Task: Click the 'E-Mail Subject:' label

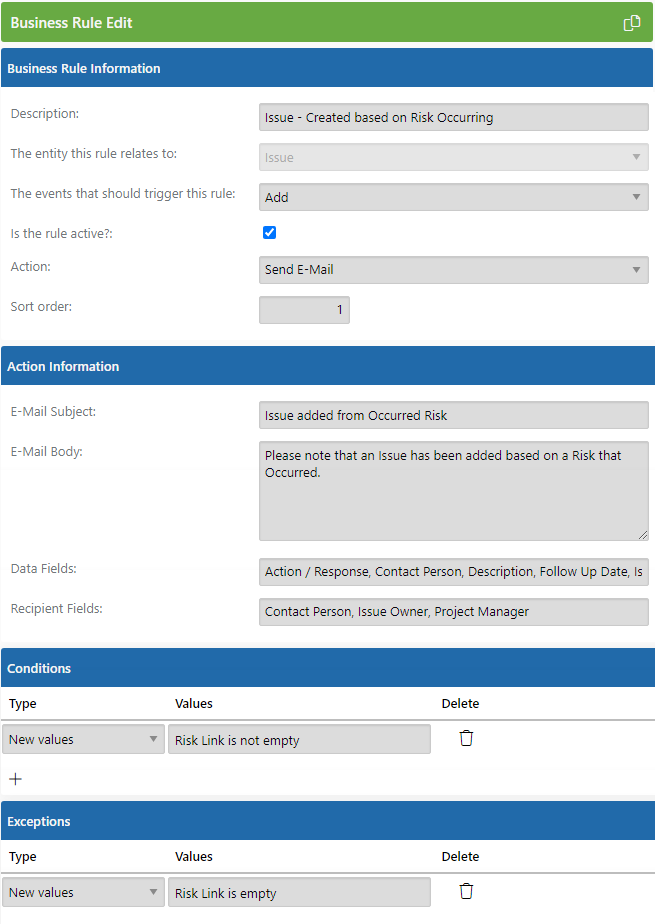Action: click(x=53, y=411)
